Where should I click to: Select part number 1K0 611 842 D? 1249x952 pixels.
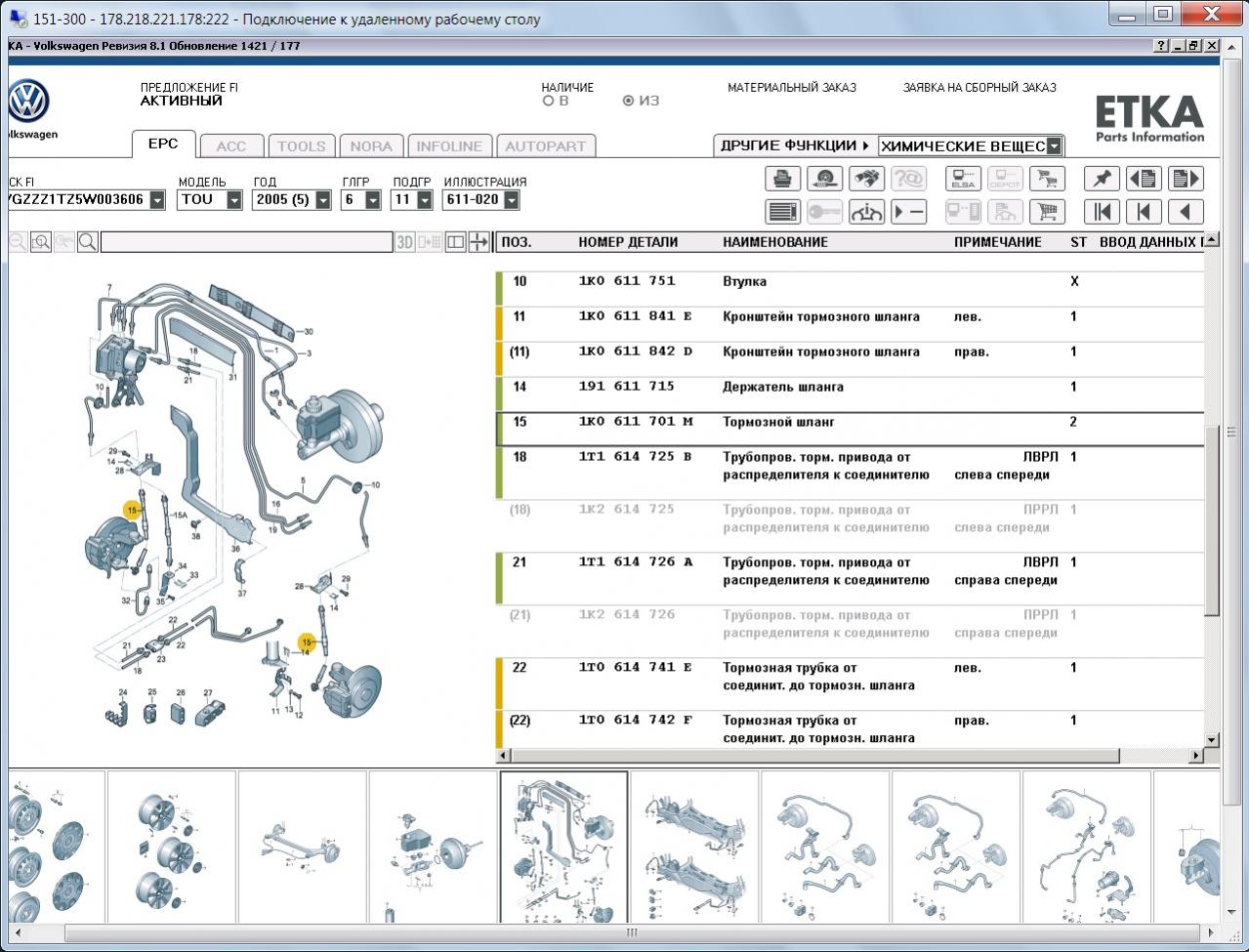coord(636,352)
